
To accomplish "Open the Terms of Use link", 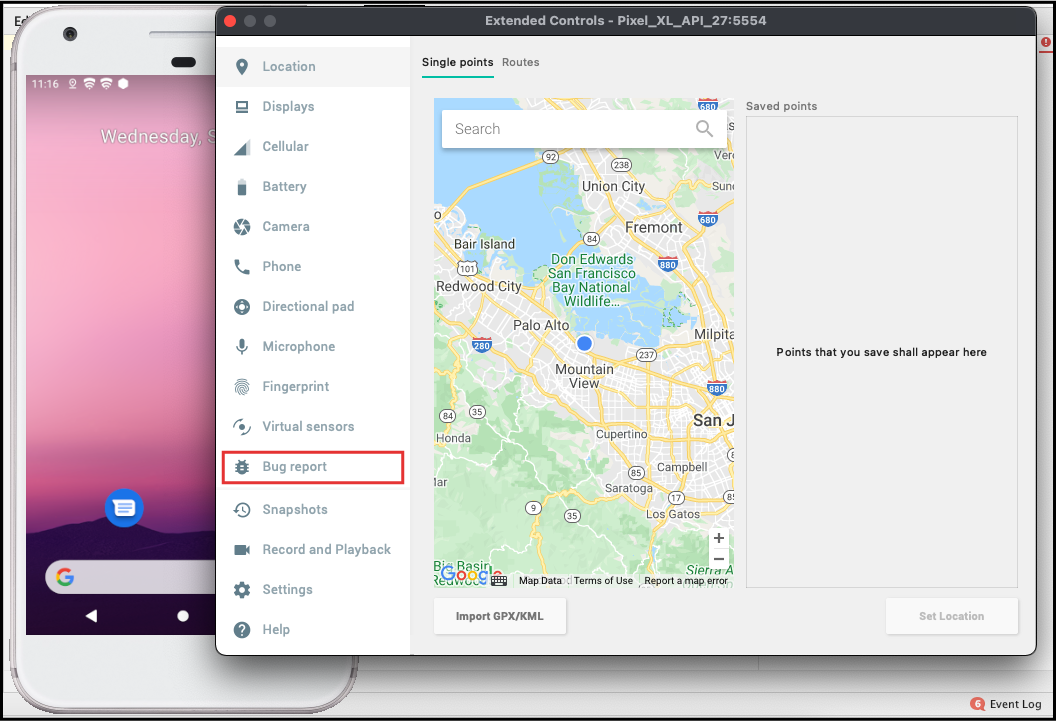I will click(x=603, y=580).
